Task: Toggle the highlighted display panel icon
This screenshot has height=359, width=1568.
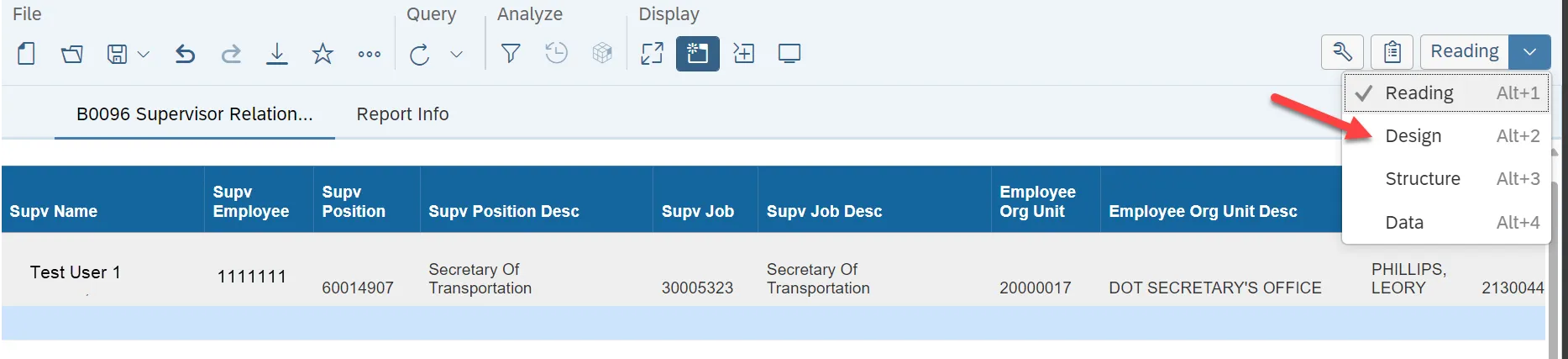Action: pyautogui.click(x=697, y=54)
